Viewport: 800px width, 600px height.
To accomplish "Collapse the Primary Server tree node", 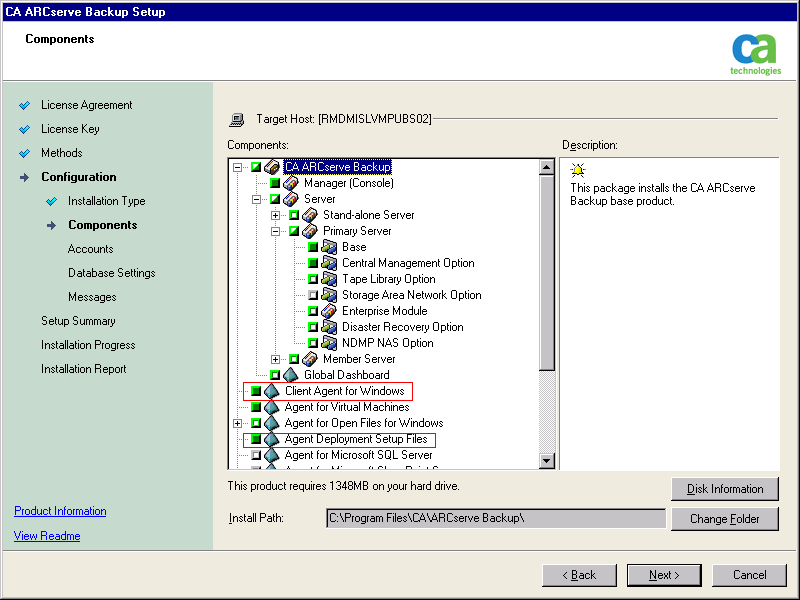I will tap(276, 231).
